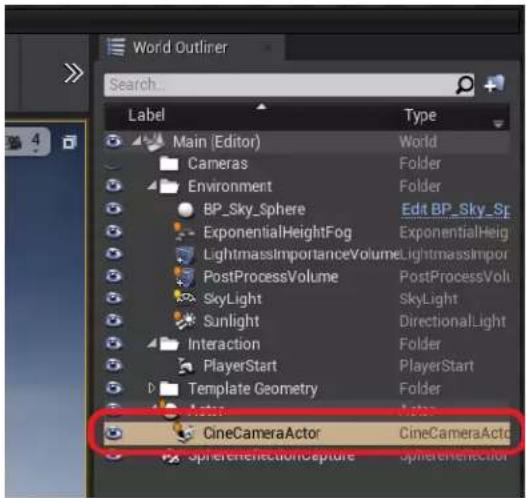Screen dimensions: 526x498
Task: Hide the ExponentialHeightFog actor
Action: [113, 231]
